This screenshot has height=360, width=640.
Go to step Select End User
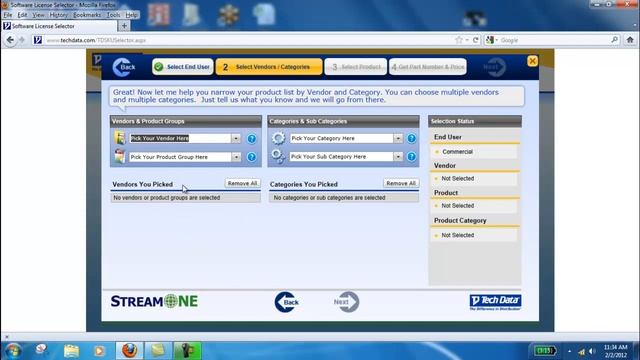tap(182, 67)
